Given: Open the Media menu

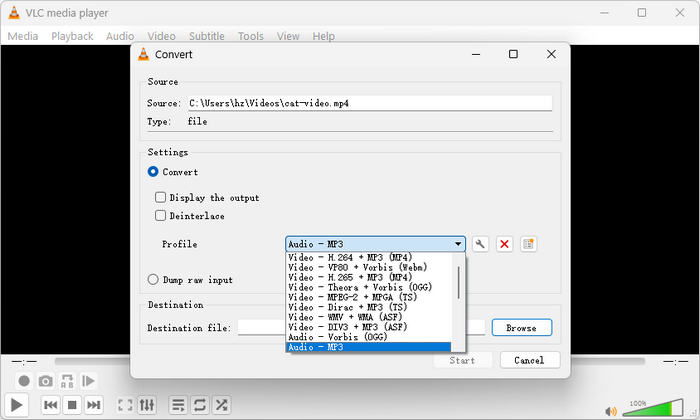Looking at the screenshot, I should pyautogui.click(x=23, y=36).
